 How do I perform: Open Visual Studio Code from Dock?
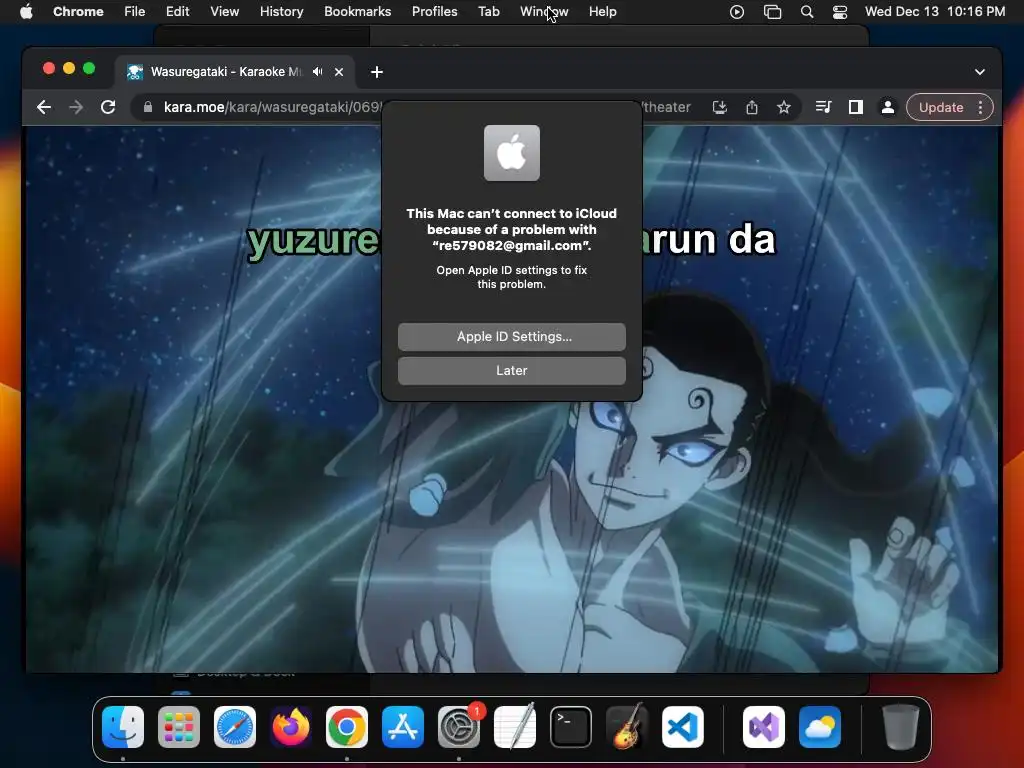[682, 727]
